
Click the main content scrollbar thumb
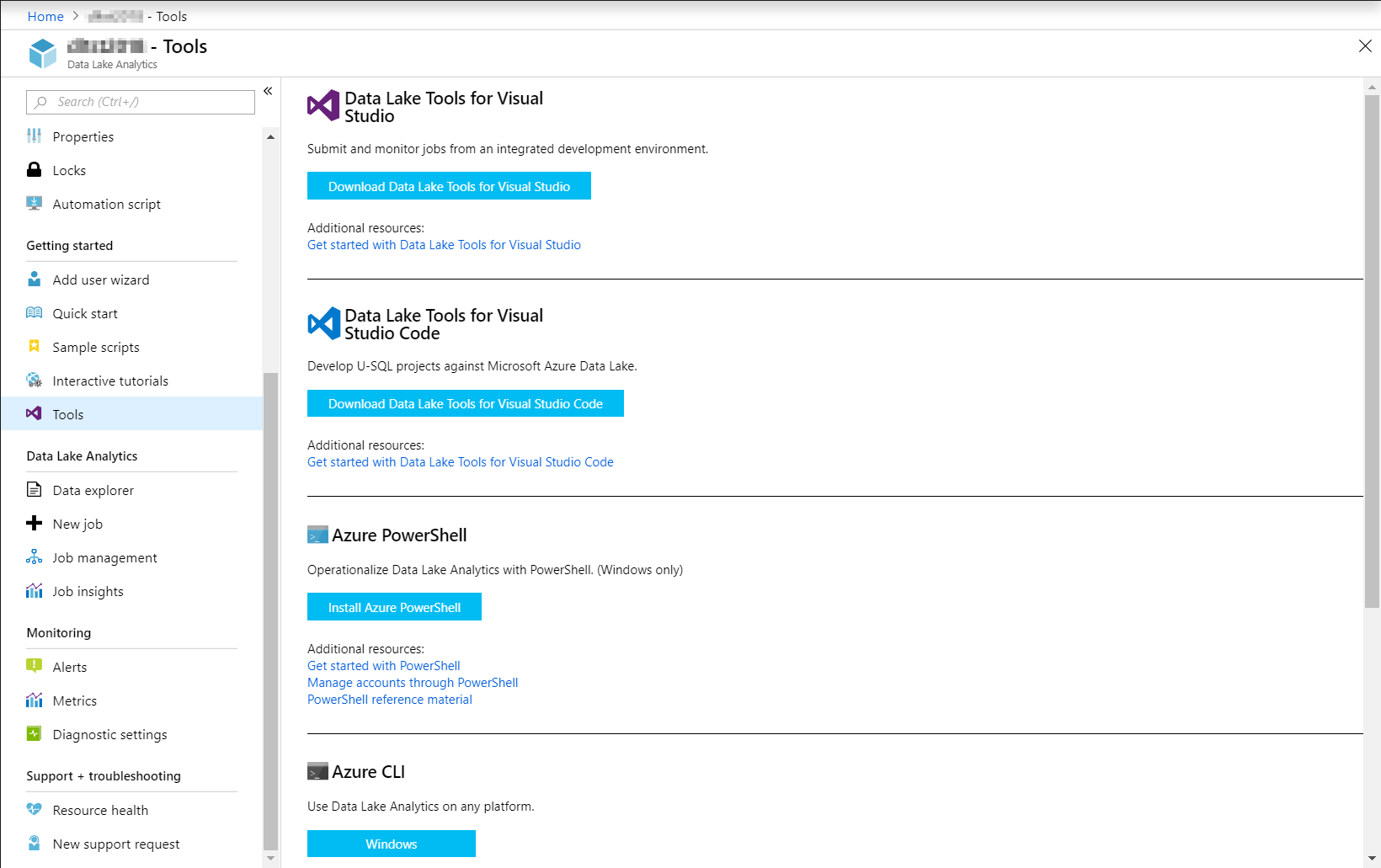[1372, 351]
